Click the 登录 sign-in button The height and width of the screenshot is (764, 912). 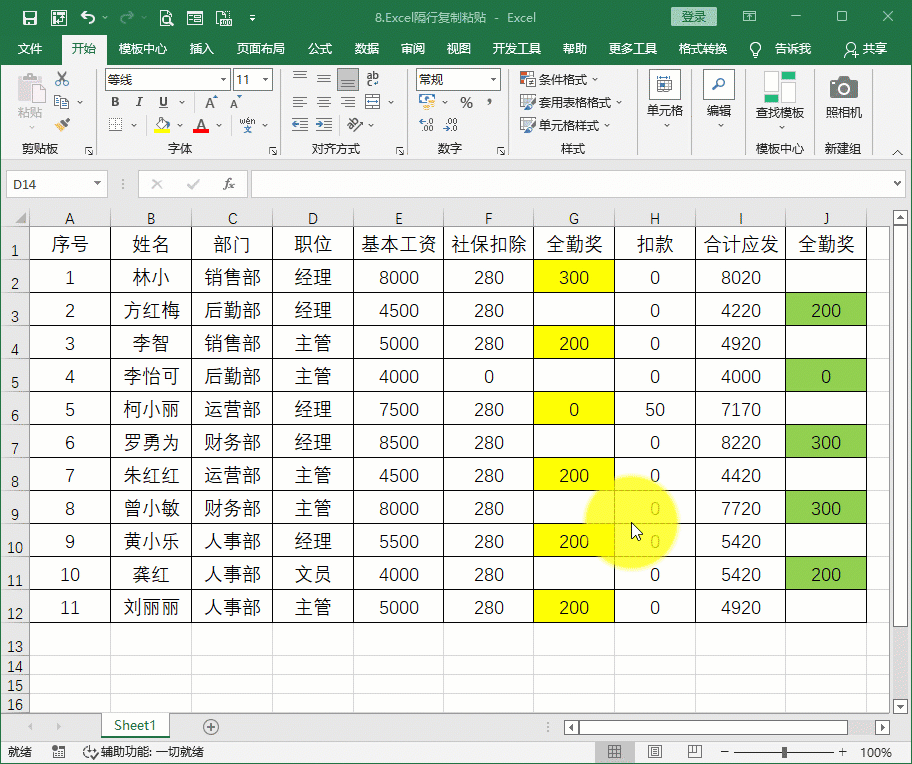tap(693, 17)
